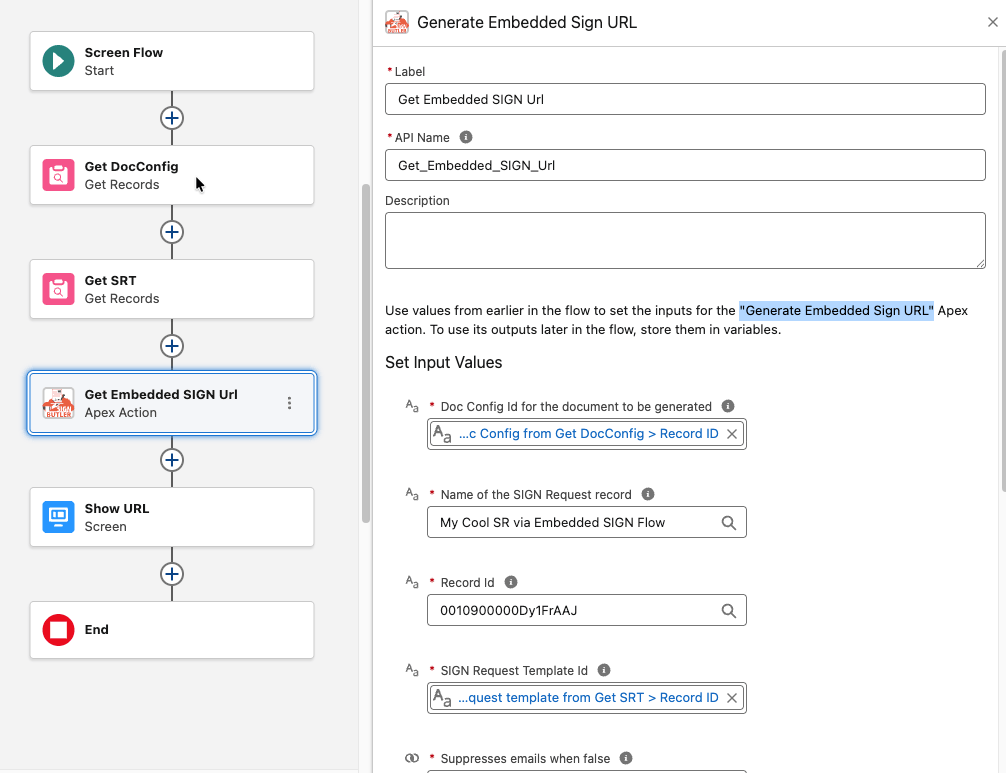This screenshot has height=773, width=1006.
Task: Show Doc Config Id info tooltip
Action: click(728, 406)
